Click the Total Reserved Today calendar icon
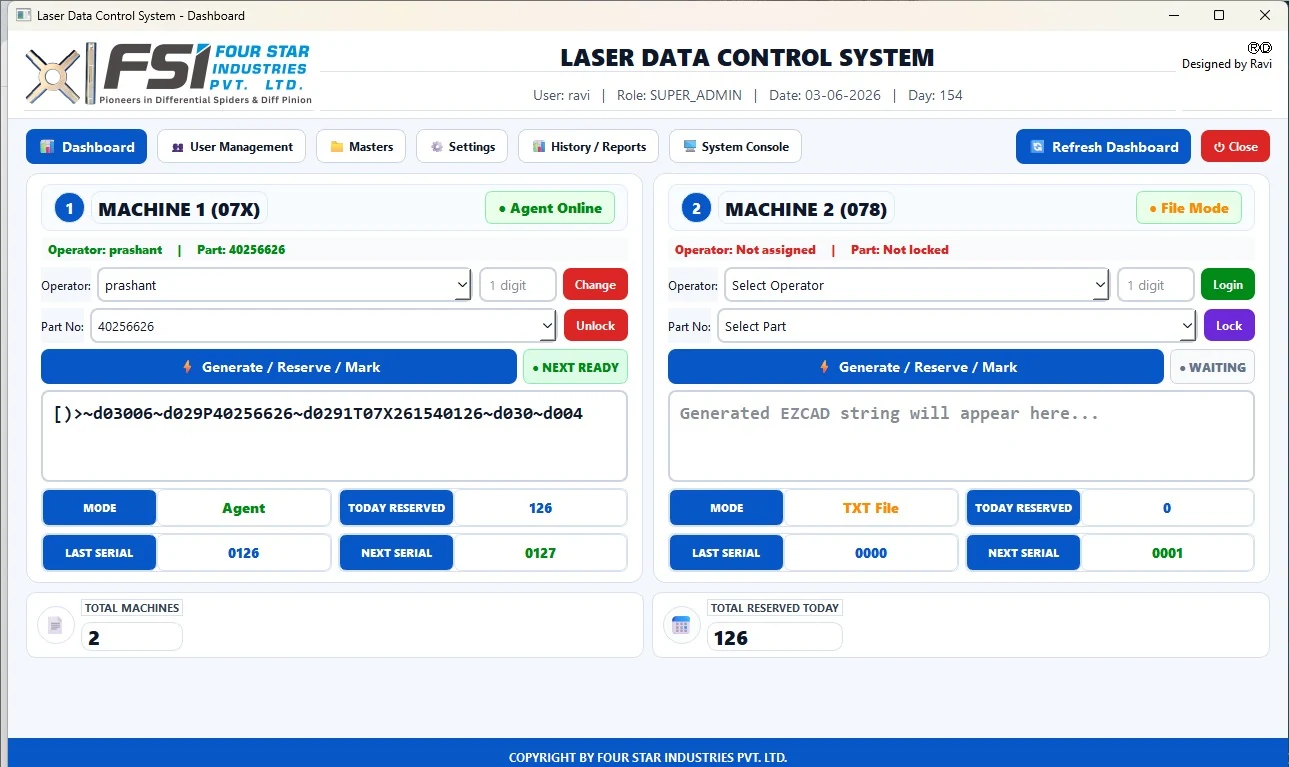The width and height of the screenshot is (1289, 767). (681, 625)
